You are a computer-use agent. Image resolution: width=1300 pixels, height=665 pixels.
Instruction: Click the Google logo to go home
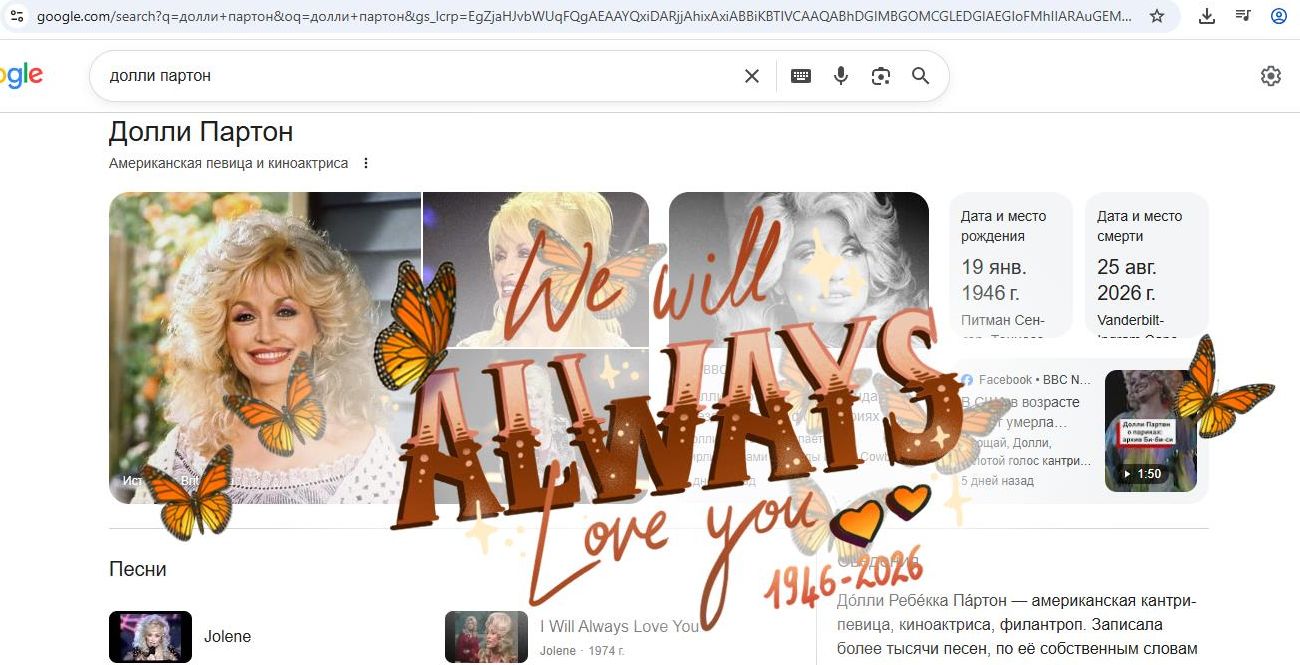click(21, 76)
